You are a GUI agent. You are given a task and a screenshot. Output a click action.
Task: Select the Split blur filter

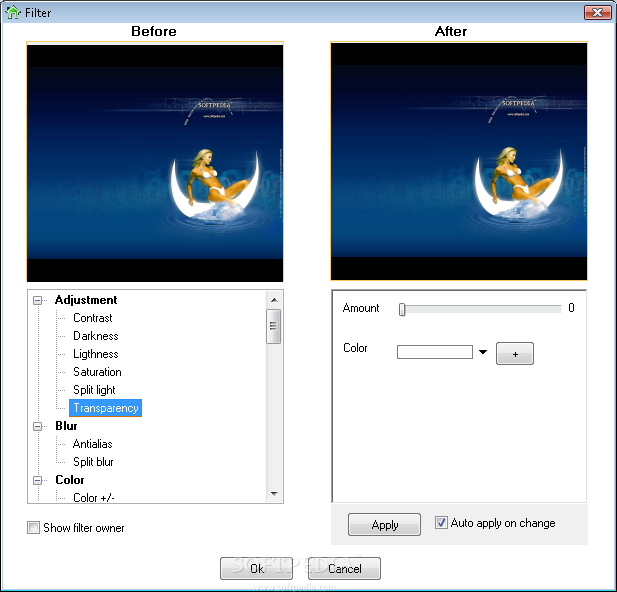pos(93,462)
